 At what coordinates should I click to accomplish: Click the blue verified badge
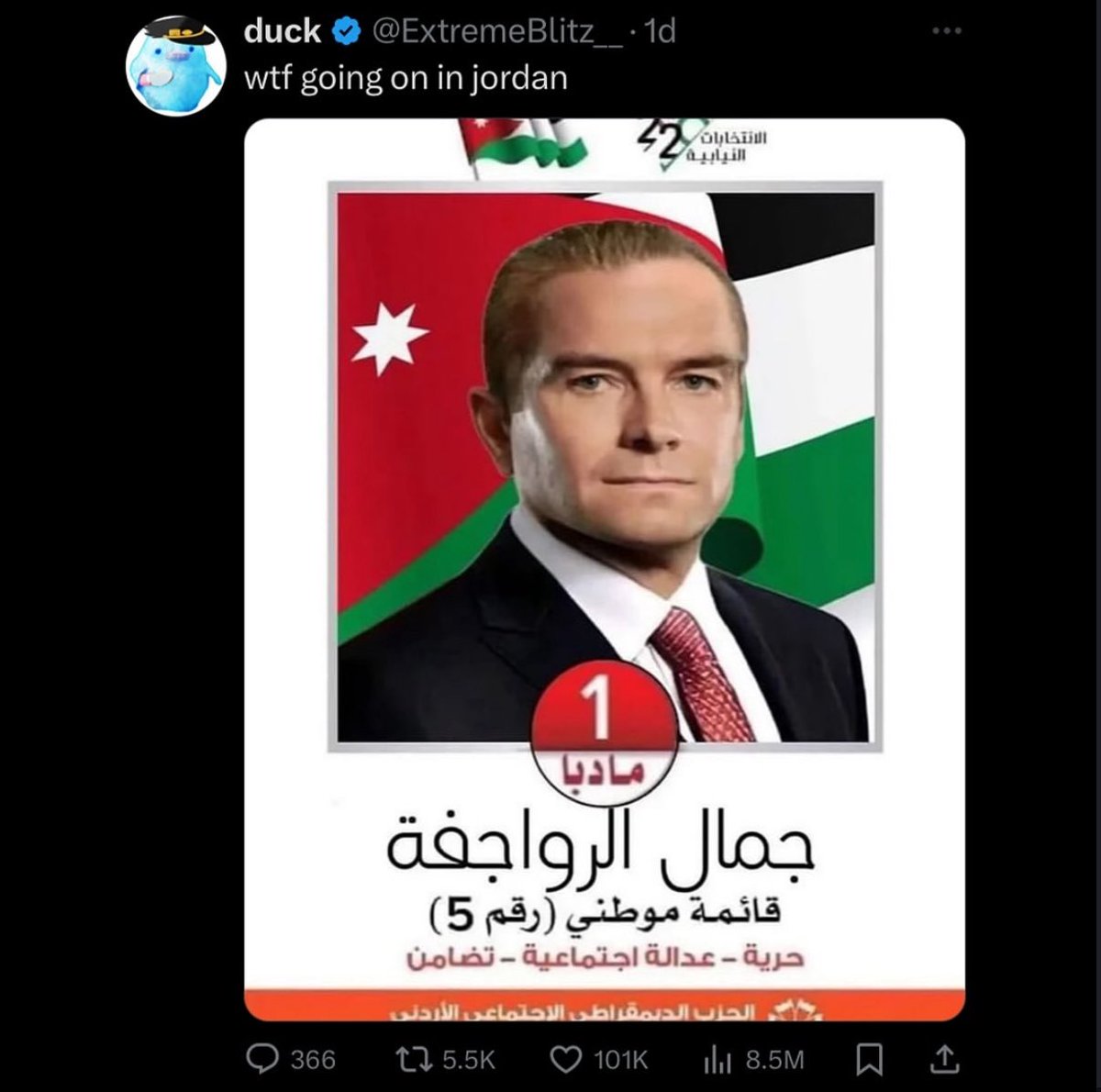point(345,32)
